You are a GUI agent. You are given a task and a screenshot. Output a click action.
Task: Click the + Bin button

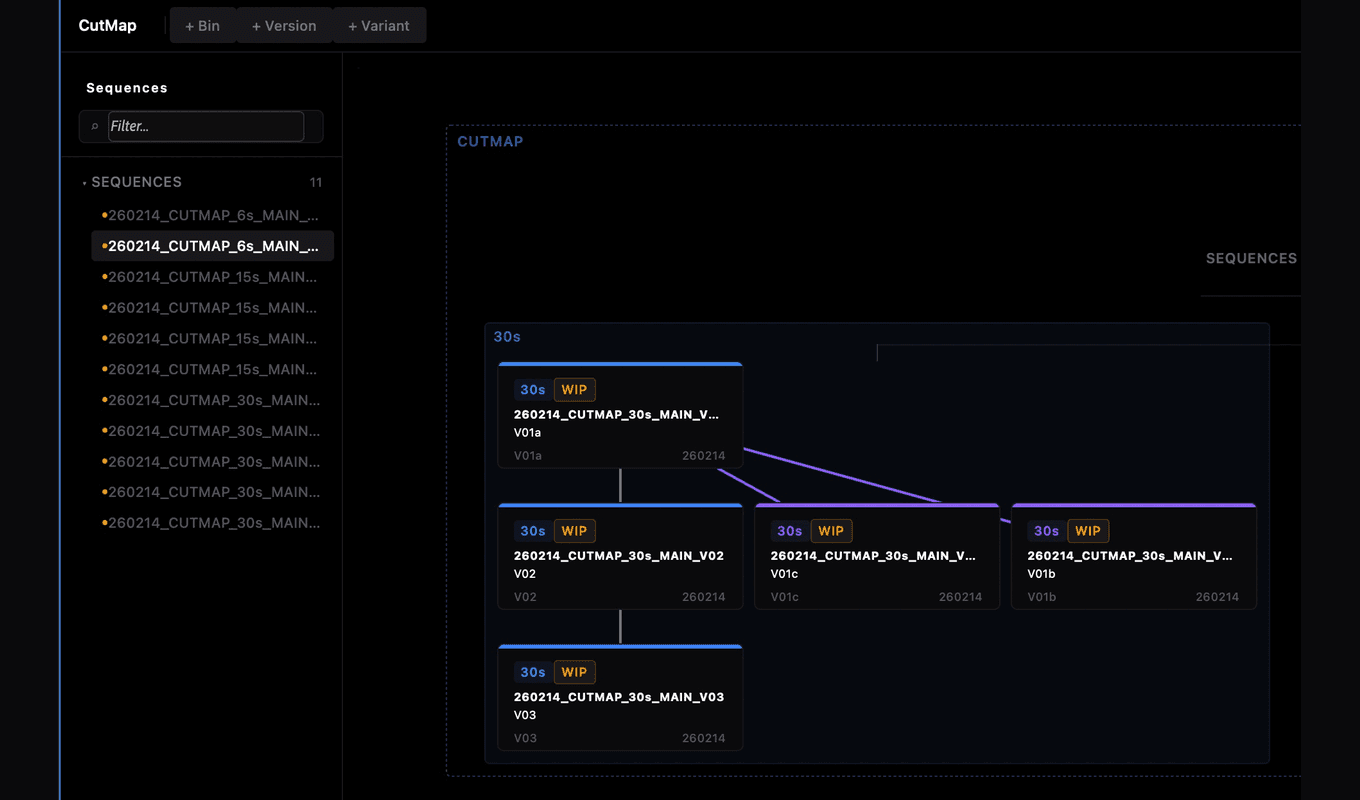coord(202,26)
